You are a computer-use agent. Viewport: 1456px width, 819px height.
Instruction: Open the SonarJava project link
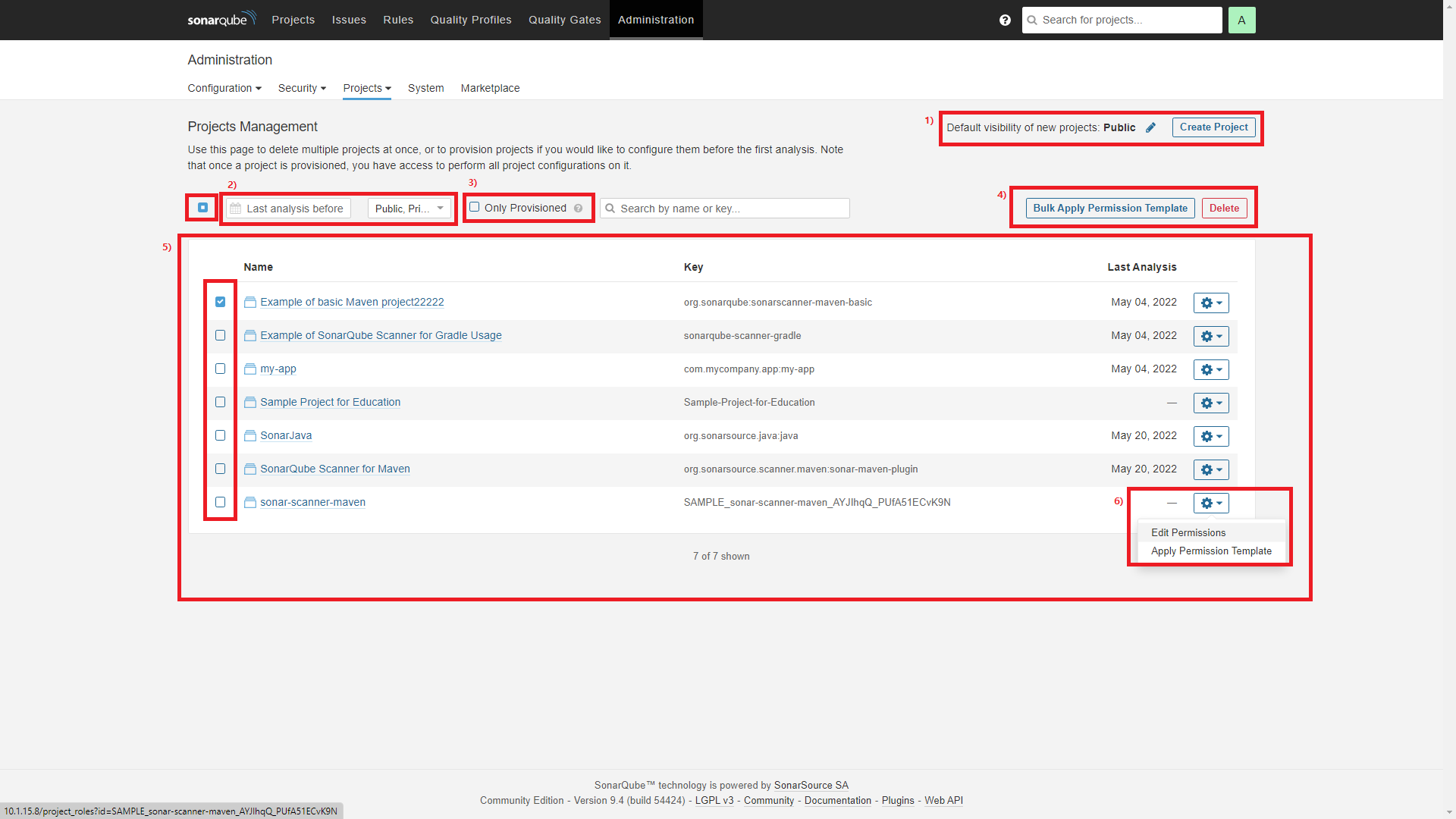286,436
